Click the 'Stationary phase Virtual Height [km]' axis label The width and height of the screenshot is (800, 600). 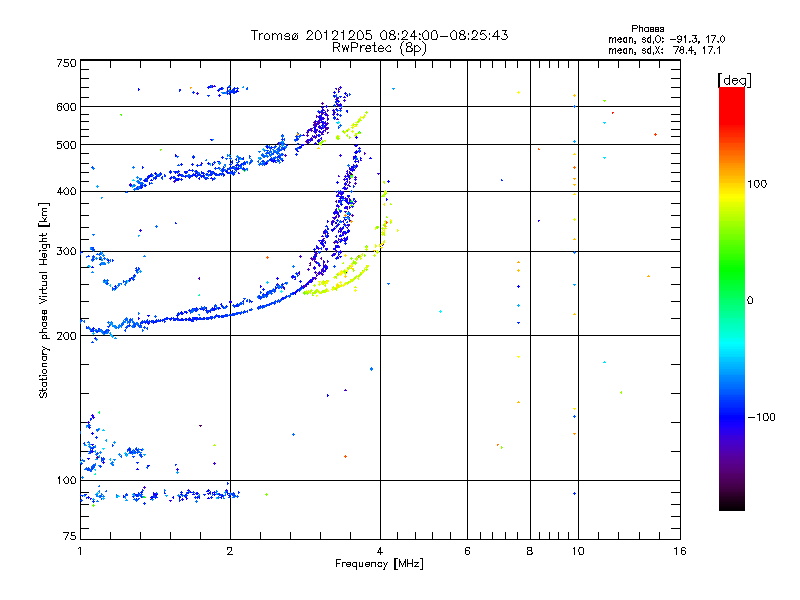pyautogui.click(x=44, y=301)
